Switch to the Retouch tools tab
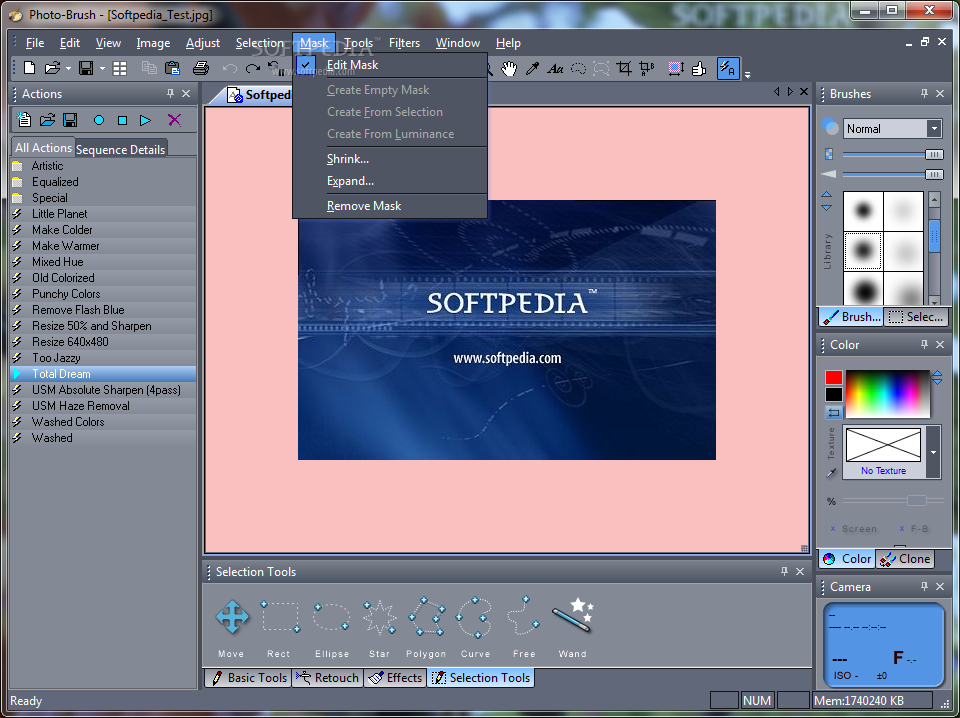The width and height of the screenshot is (960, 718). point(328,678)
